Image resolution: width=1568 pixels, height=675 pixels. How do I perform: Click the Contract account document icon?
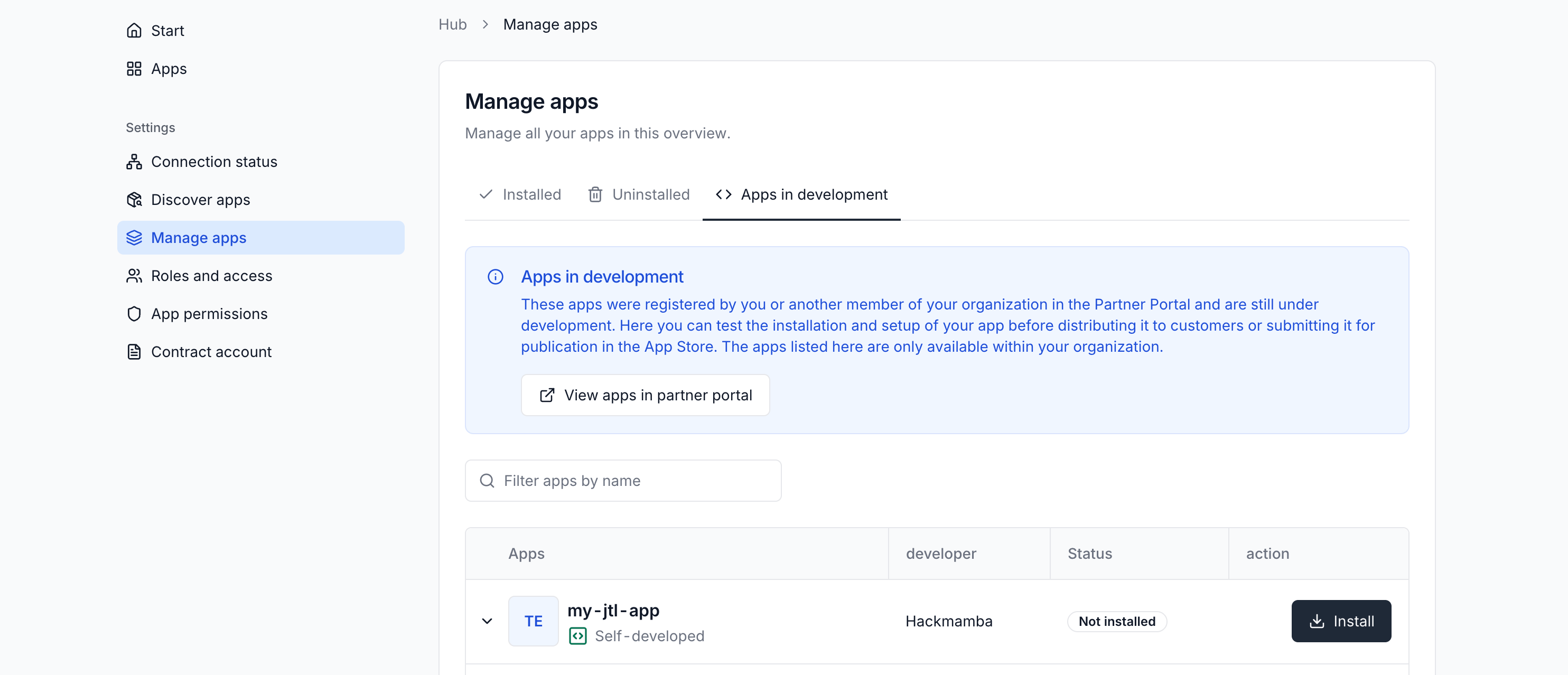134,352
